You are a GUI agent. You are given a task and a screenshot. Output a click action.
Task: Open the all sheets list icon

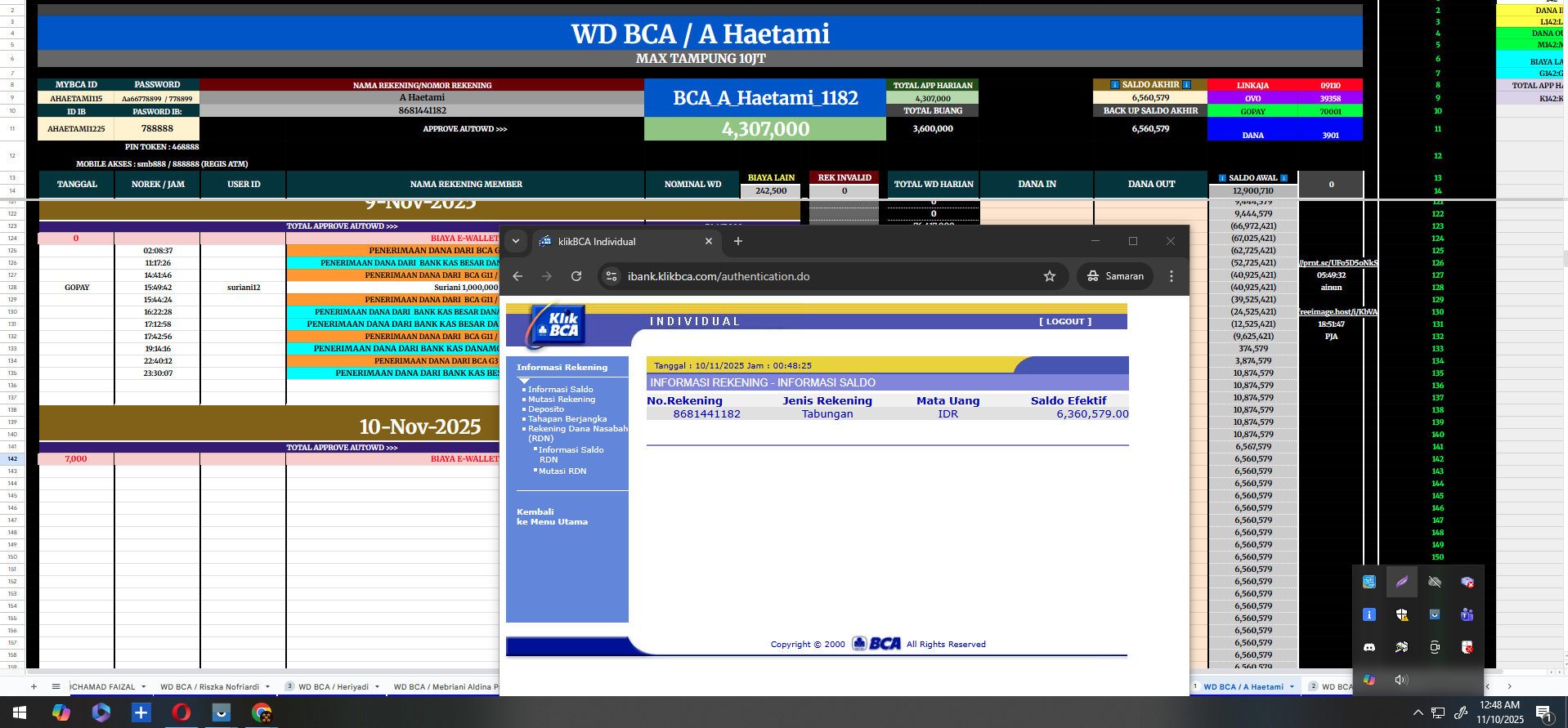tap(56, 686)
